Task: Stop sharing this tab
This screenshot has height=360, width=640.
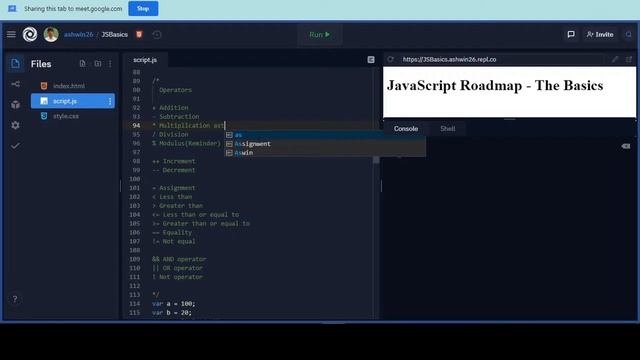Action: 143,9
